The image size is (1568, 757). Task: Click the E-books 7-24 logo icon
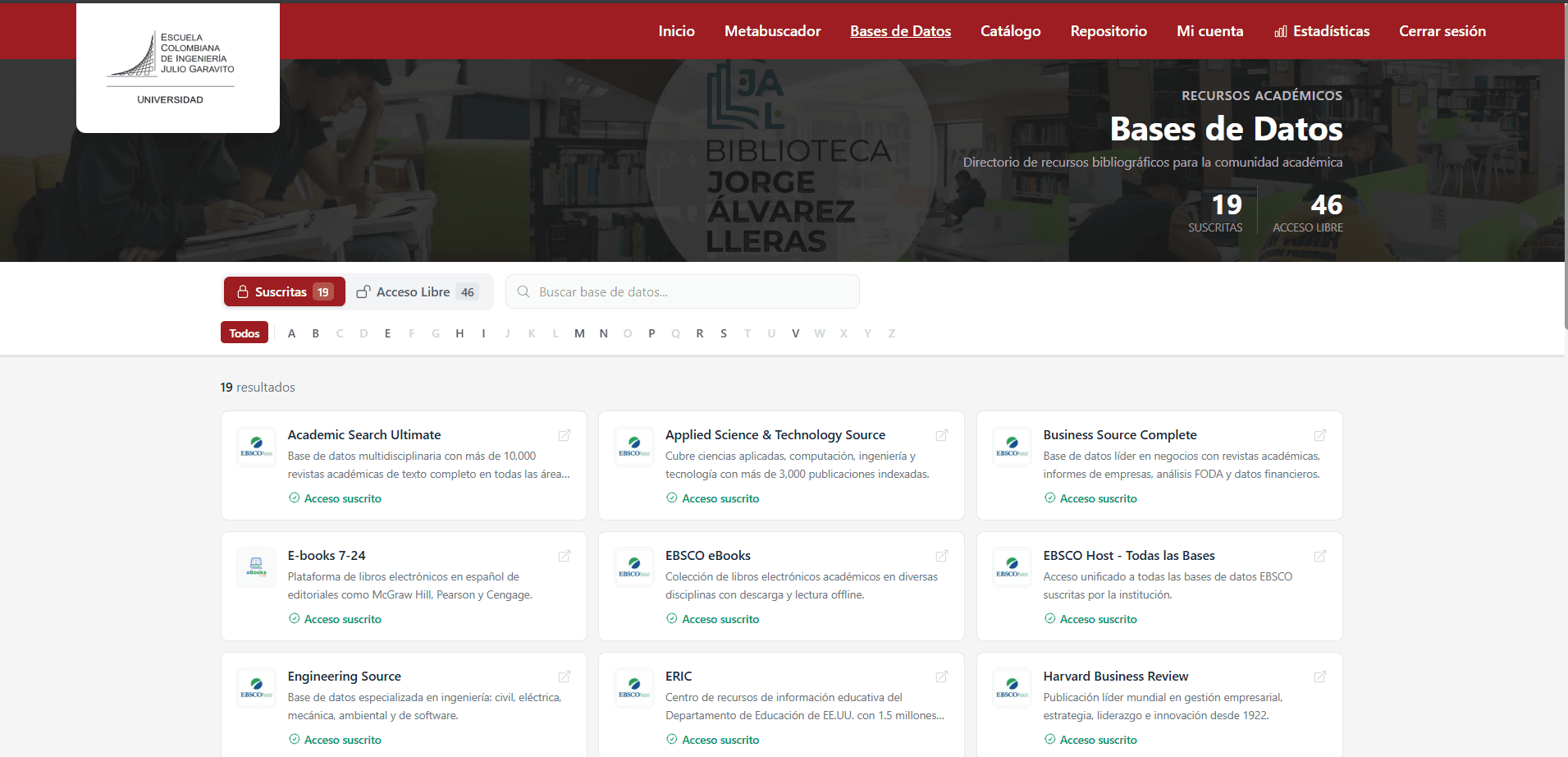tap(256, 567)
